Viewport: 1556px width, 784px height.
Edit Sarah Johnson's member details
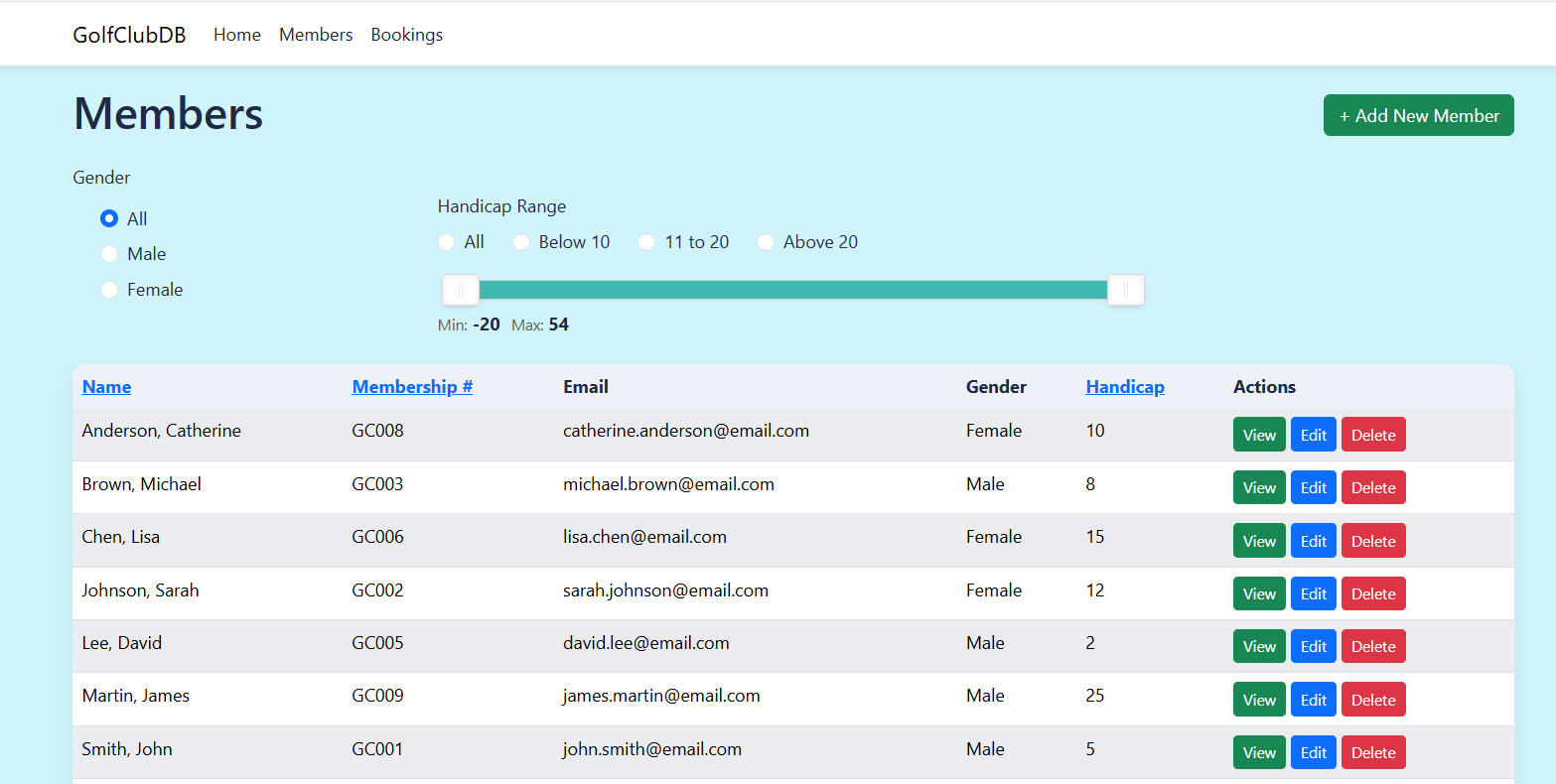(1314, 593)
